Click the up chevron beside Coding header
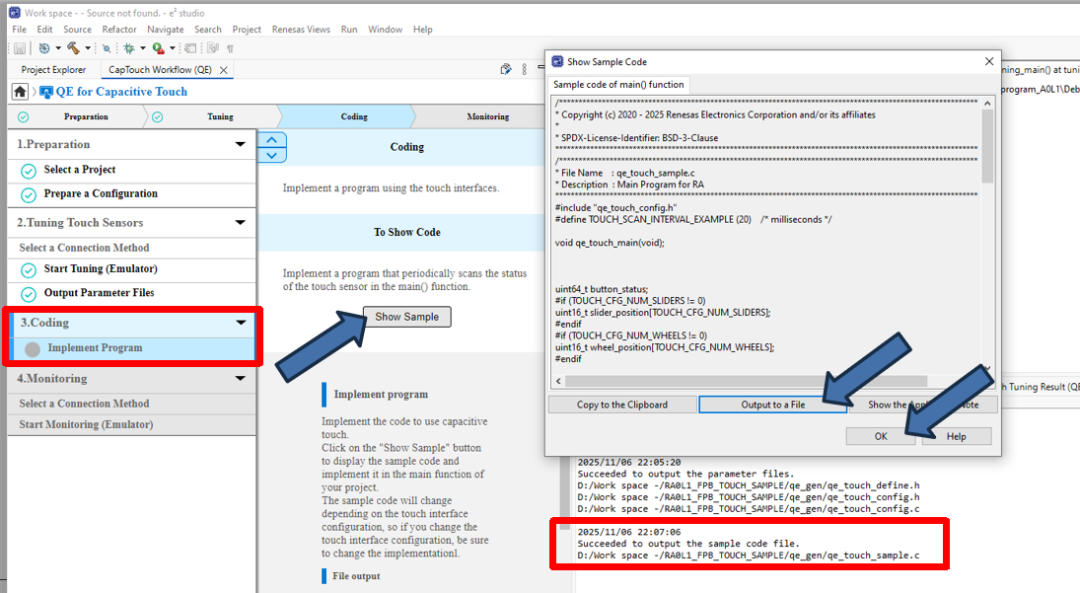 (272, 140)
